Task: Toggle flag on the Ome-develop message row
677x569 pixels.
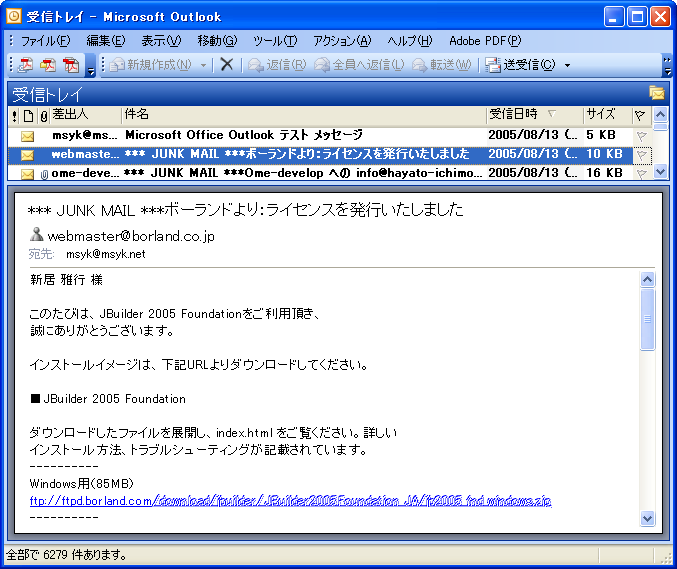Action: tap(641, 173)
